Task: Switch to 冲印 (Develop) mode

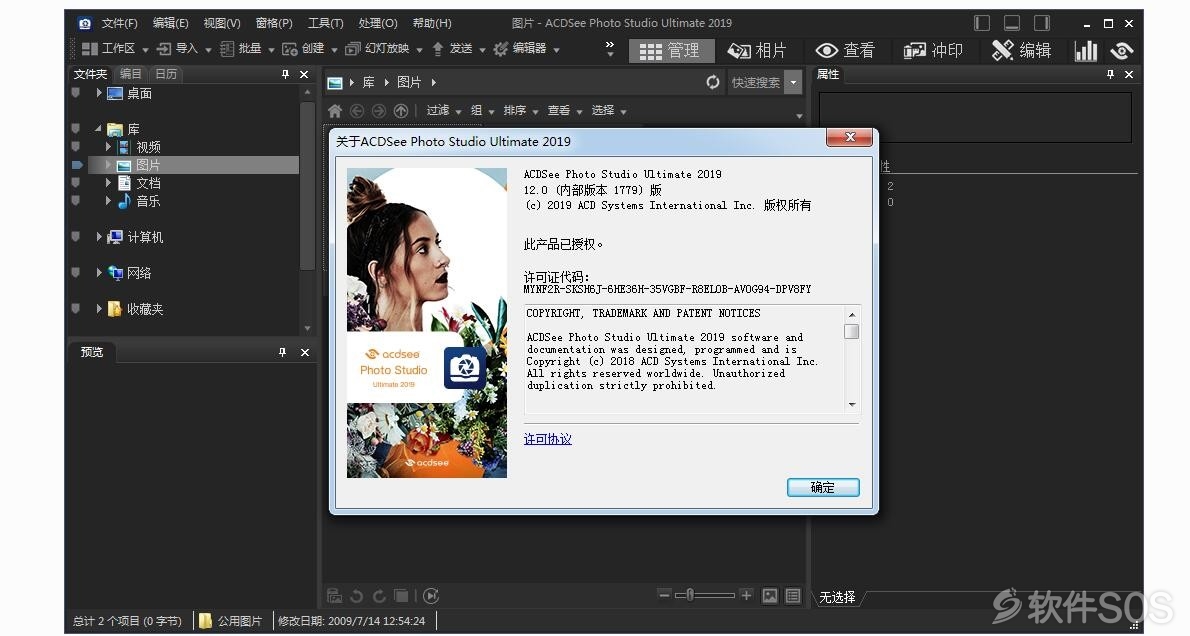Action: click(933, 51)
